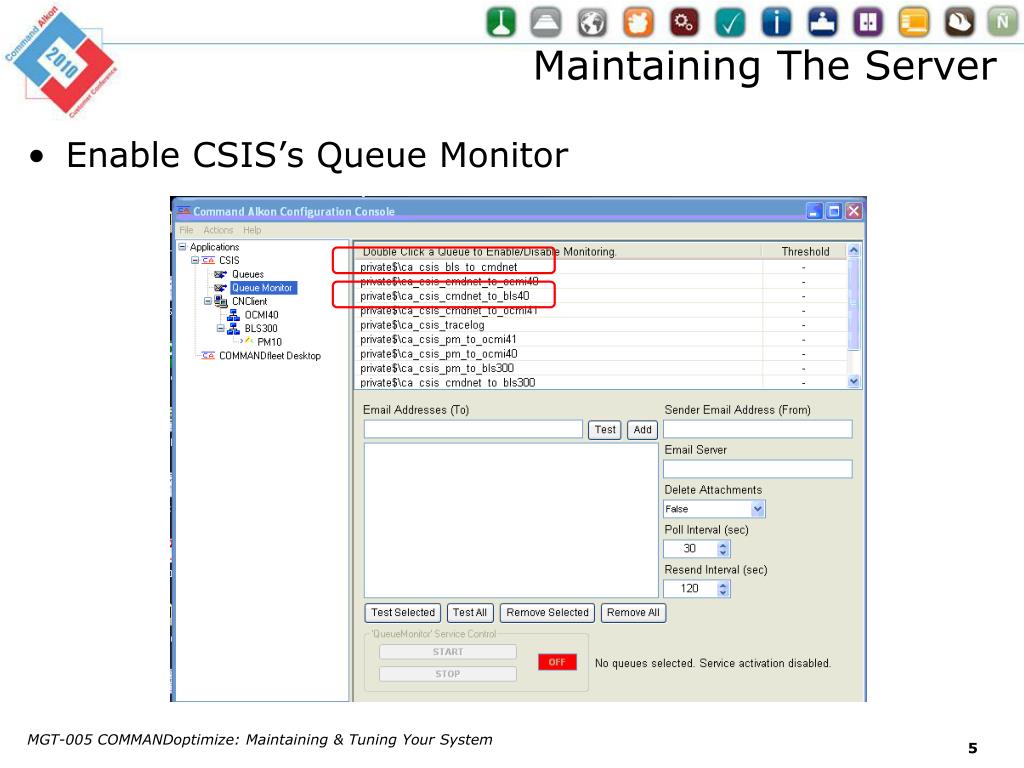Click the Test All button
This screenshot has height=768, width=1024.
pyautogui.click(x=470, y=613)
